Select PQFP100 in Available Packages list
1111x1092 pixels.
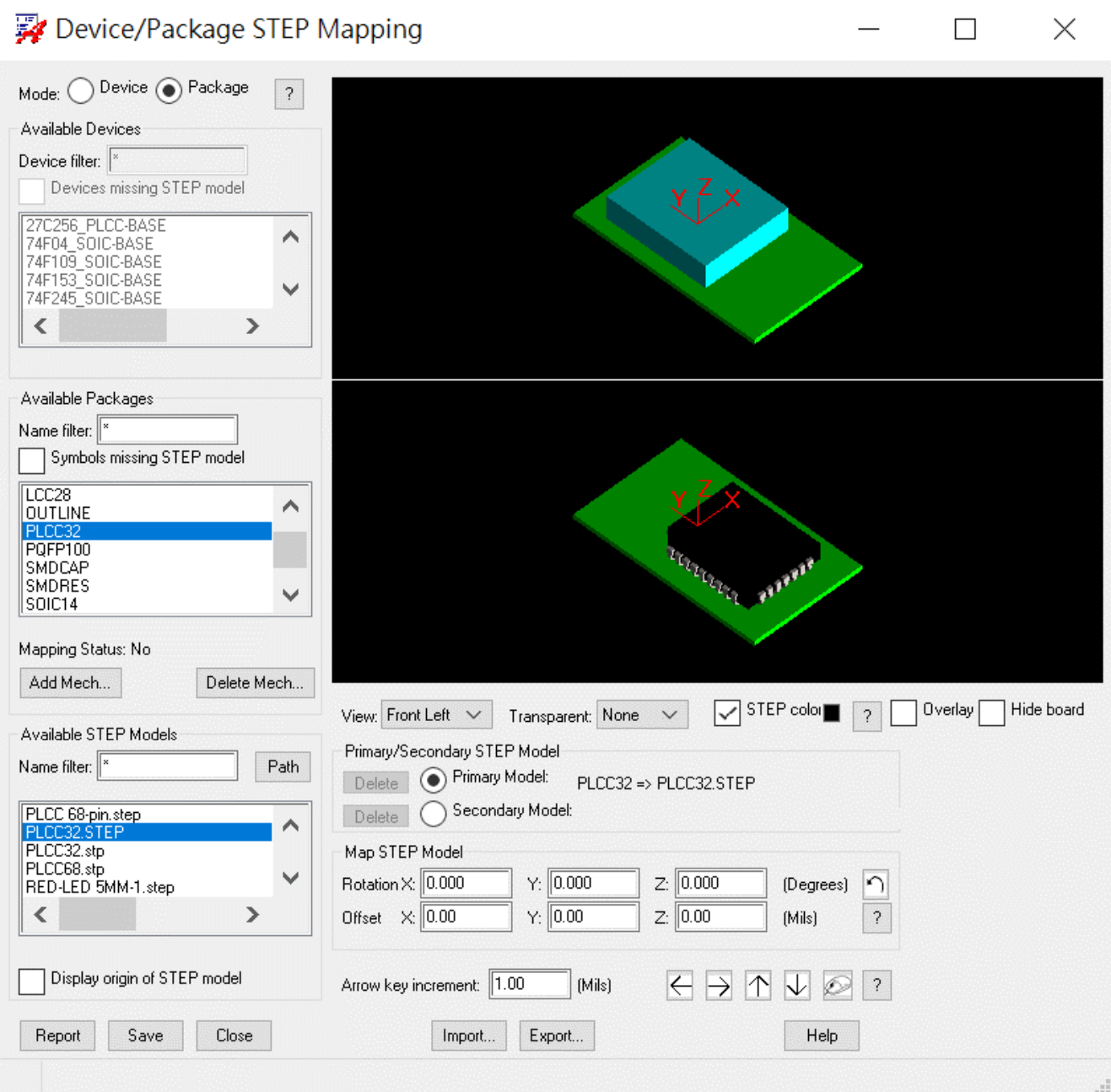point(57,550)
